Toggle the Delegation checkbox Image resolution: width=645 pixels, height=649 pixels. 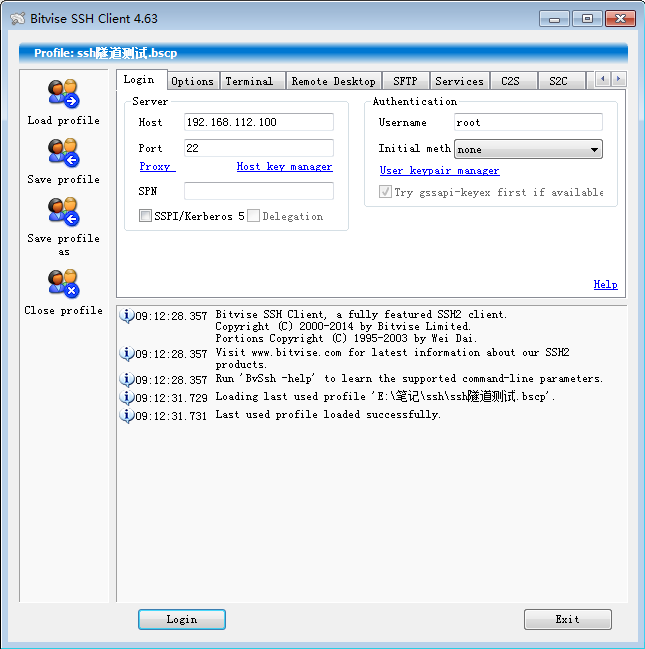[x=254, y=216]
